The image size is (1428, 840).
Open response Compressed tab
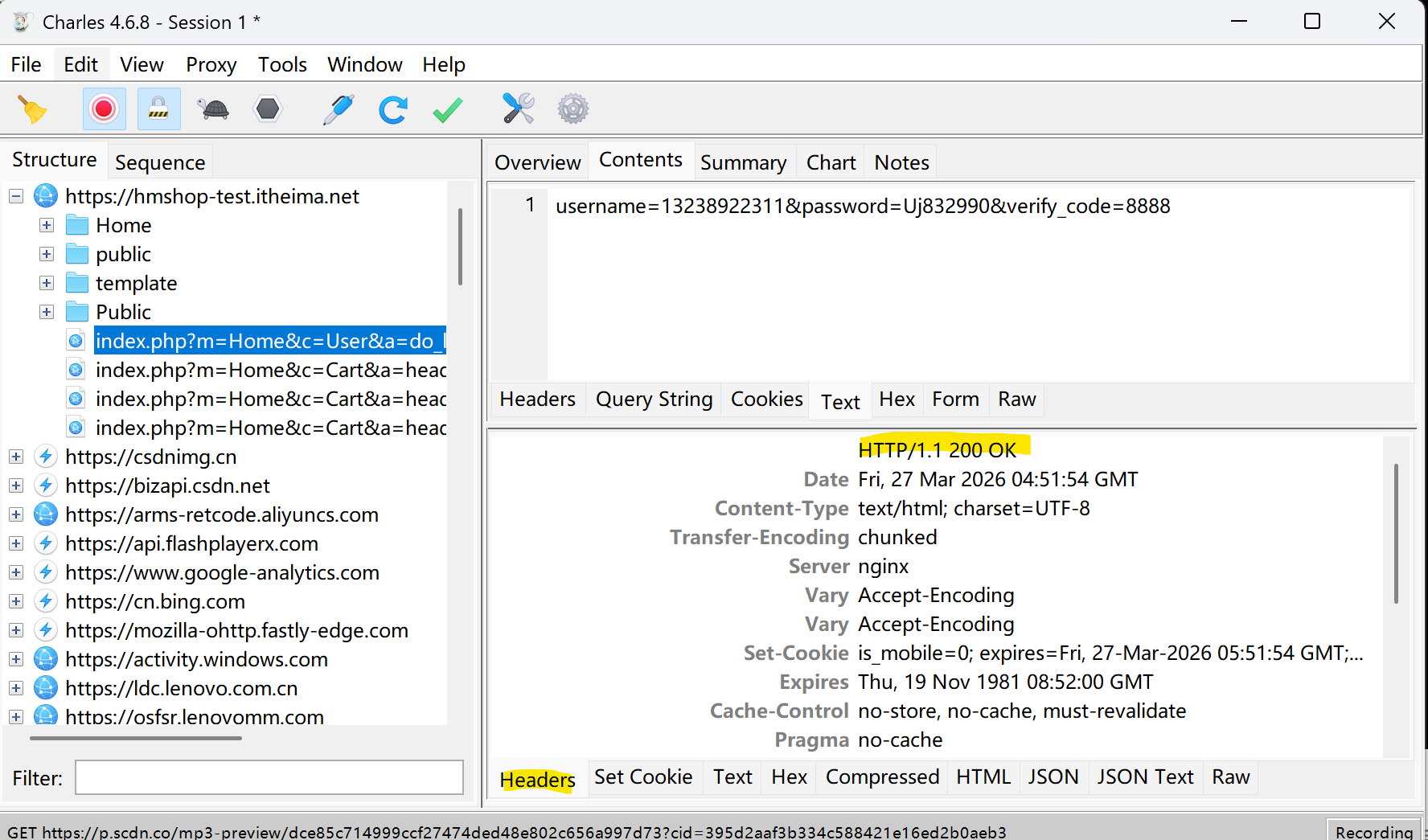coord(882,777)
